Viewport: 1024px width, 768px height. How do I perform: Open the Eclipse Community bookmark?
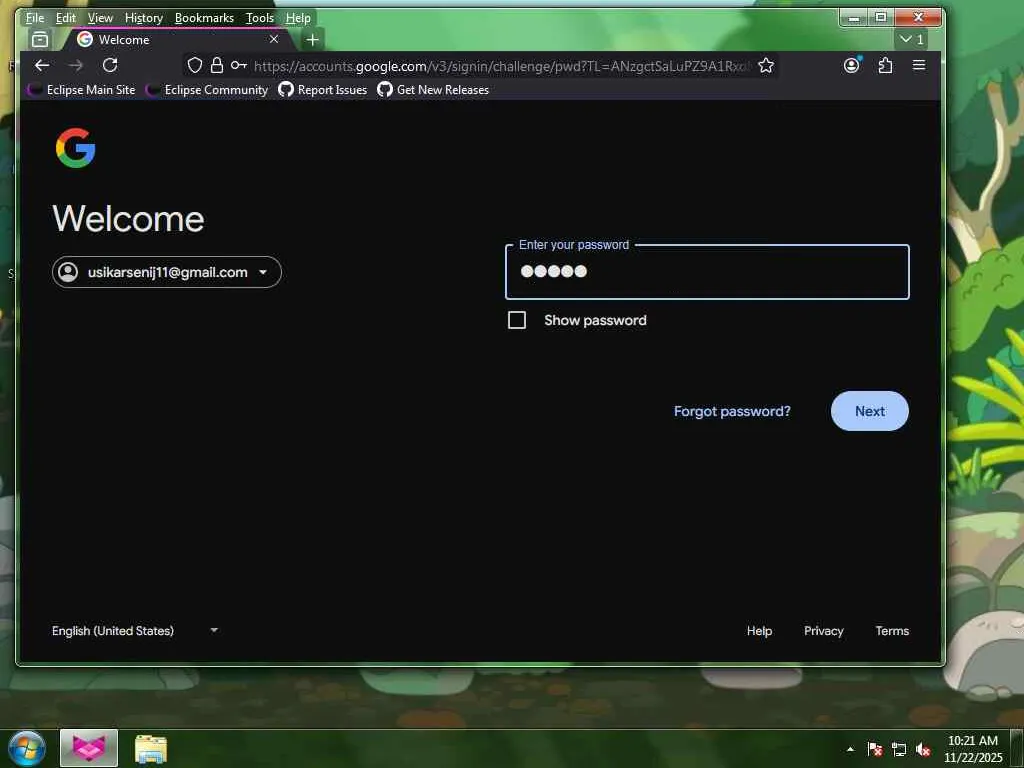(x=207, y=90)
